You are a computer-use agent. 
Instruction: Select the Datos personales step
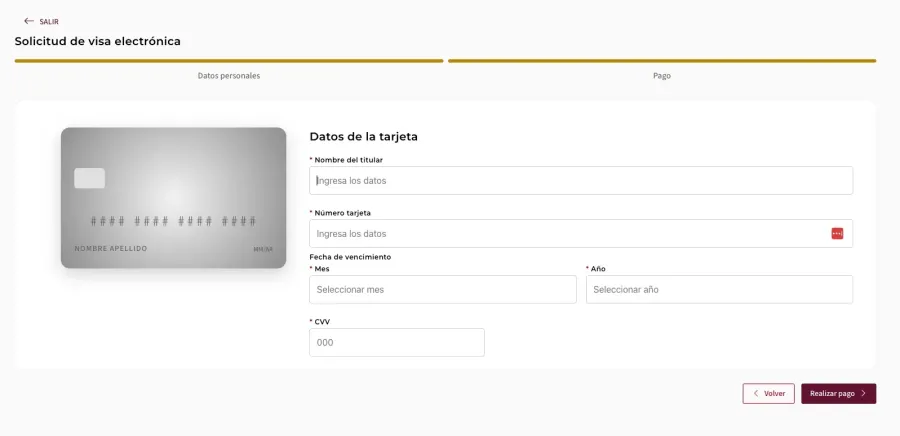pyautogui.click(x=229, y=76)
